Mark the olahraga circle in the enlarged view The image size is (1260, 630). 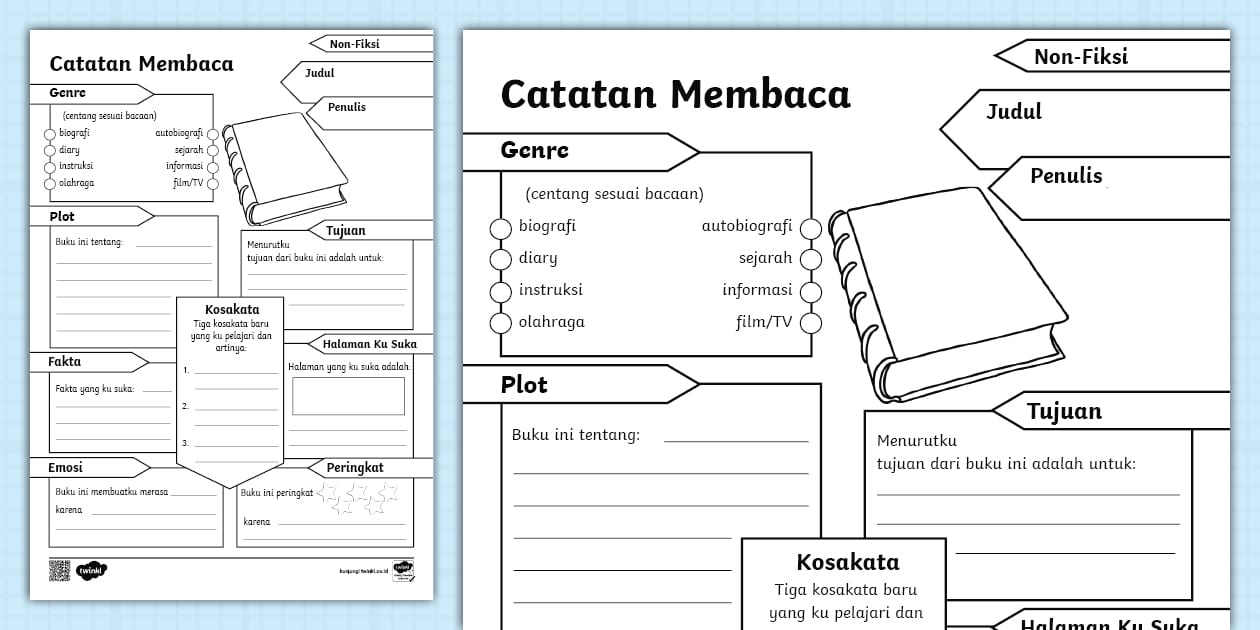[x=500, y=323]
